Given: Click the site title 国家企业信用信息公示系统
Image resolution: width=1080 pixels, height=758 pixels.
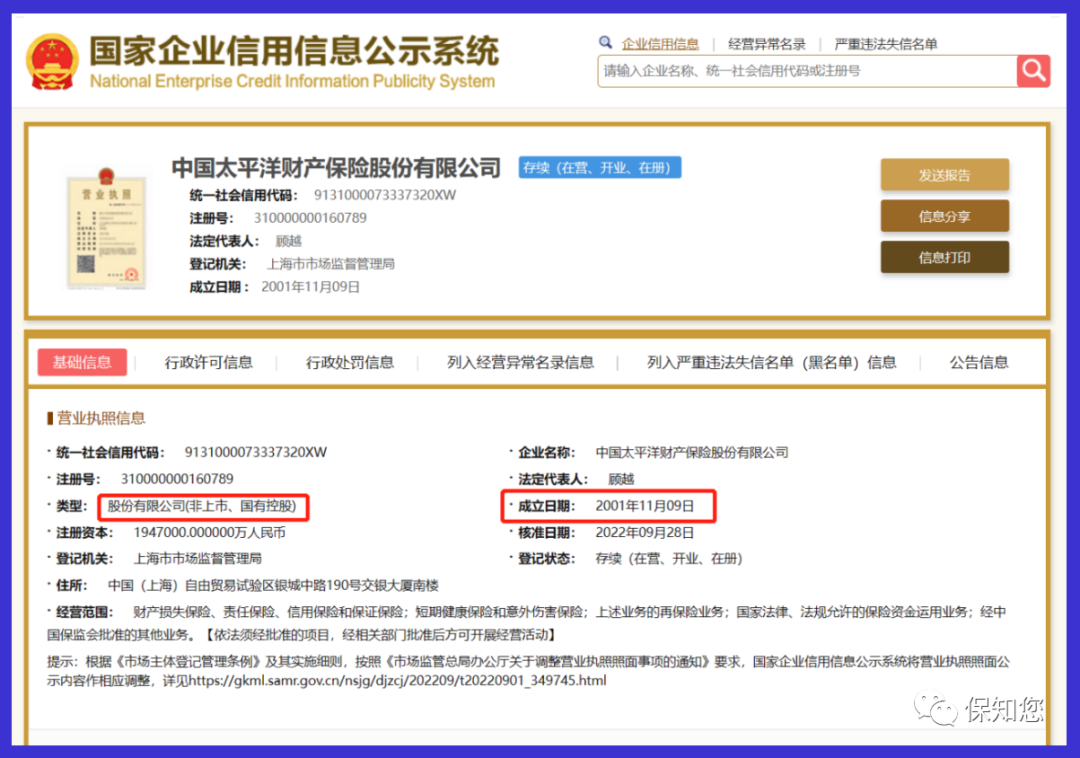Looking at the screenshot, I should point(294,51).
